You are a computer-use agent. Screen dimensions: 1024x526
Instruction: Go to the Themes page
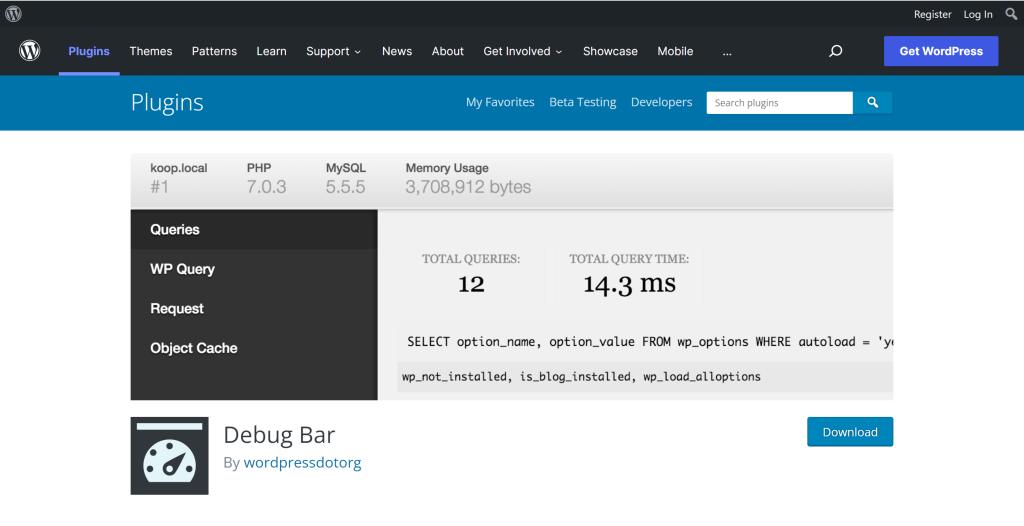(x=151, y=51)
